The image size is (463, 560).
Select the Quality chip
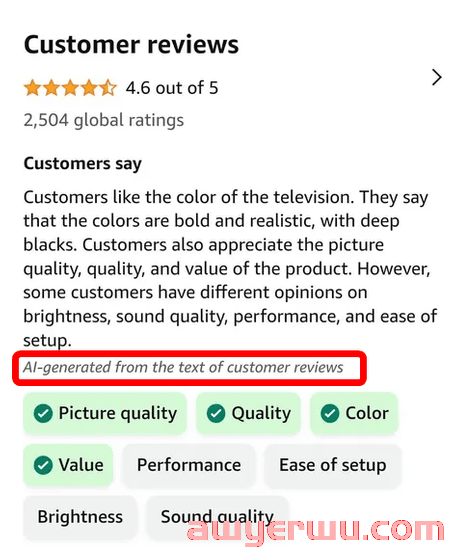pyautogui.click(x=249, y=414)
